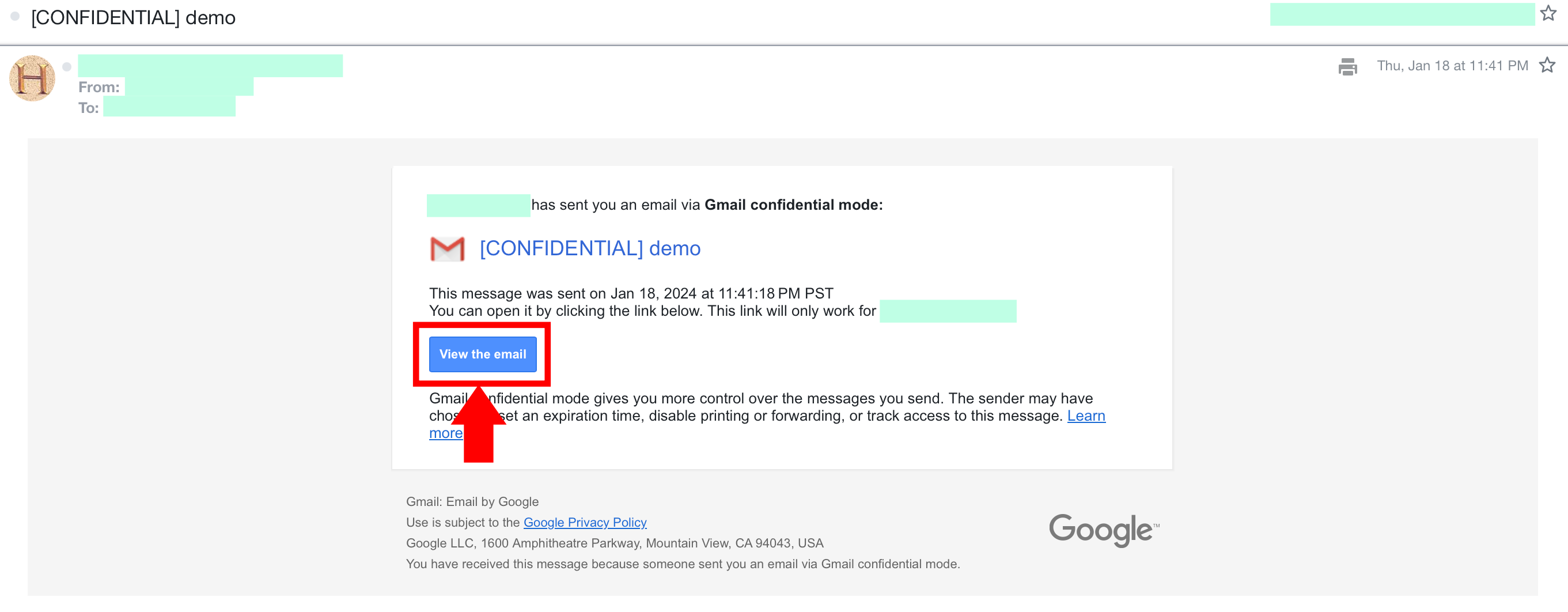Click the status dot next to the sender avatar
Viewport: 1568px width, 612px height.
67,66
